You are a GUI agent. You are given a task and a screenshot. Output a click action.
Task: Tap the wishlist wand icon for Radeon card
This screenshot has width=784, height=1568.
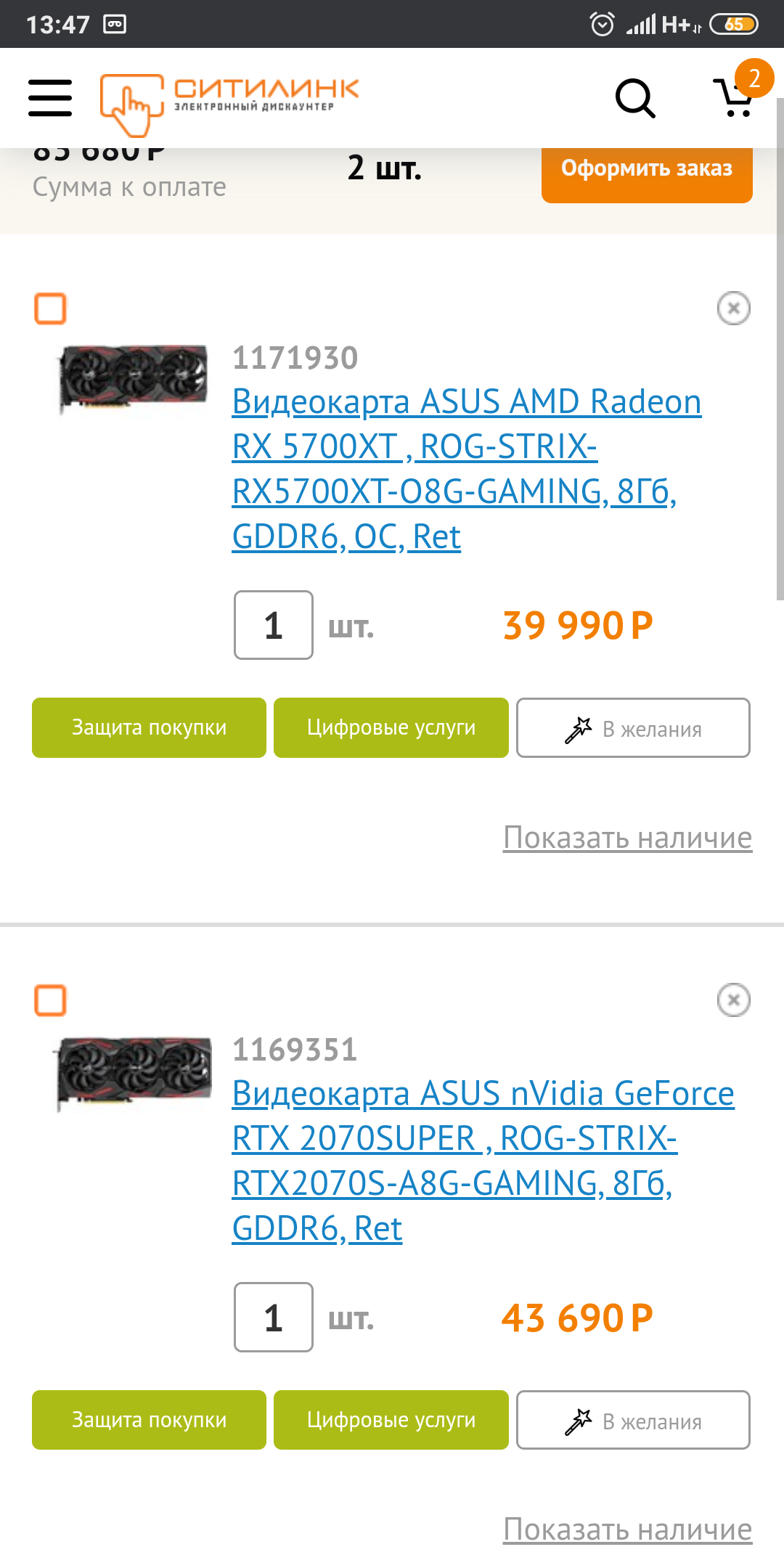[579, 729]
